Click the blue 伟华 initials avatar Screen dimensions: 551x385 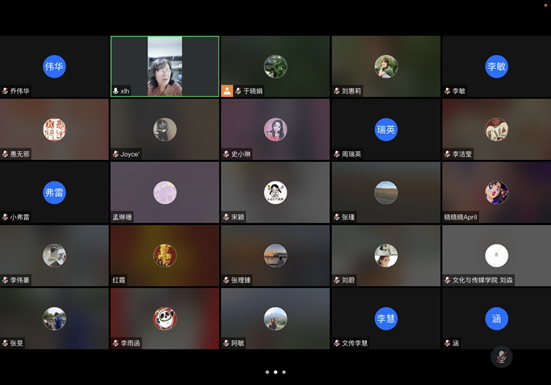coord(54,66)
